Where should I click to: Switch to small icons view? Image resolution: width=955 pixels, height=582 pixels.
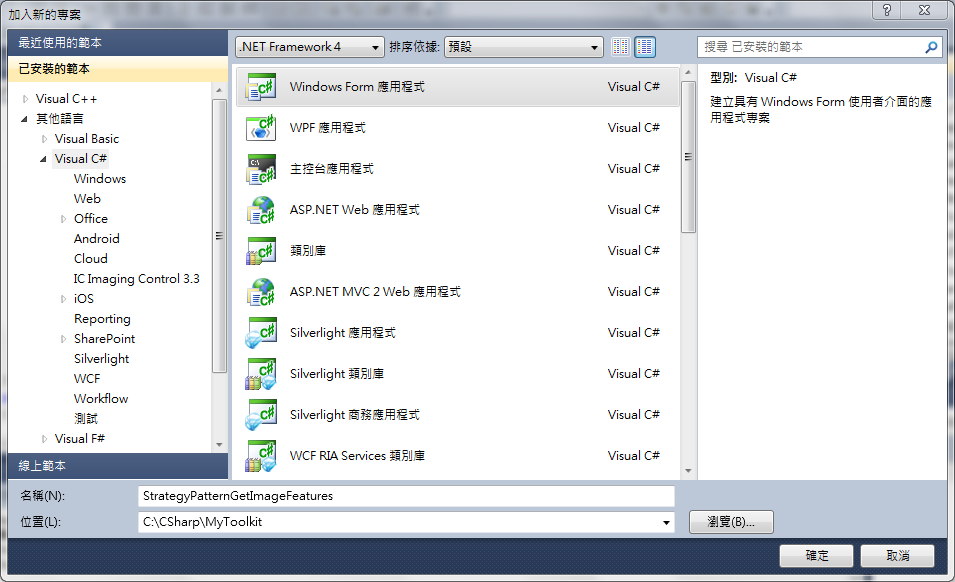[x=621, y=47]
